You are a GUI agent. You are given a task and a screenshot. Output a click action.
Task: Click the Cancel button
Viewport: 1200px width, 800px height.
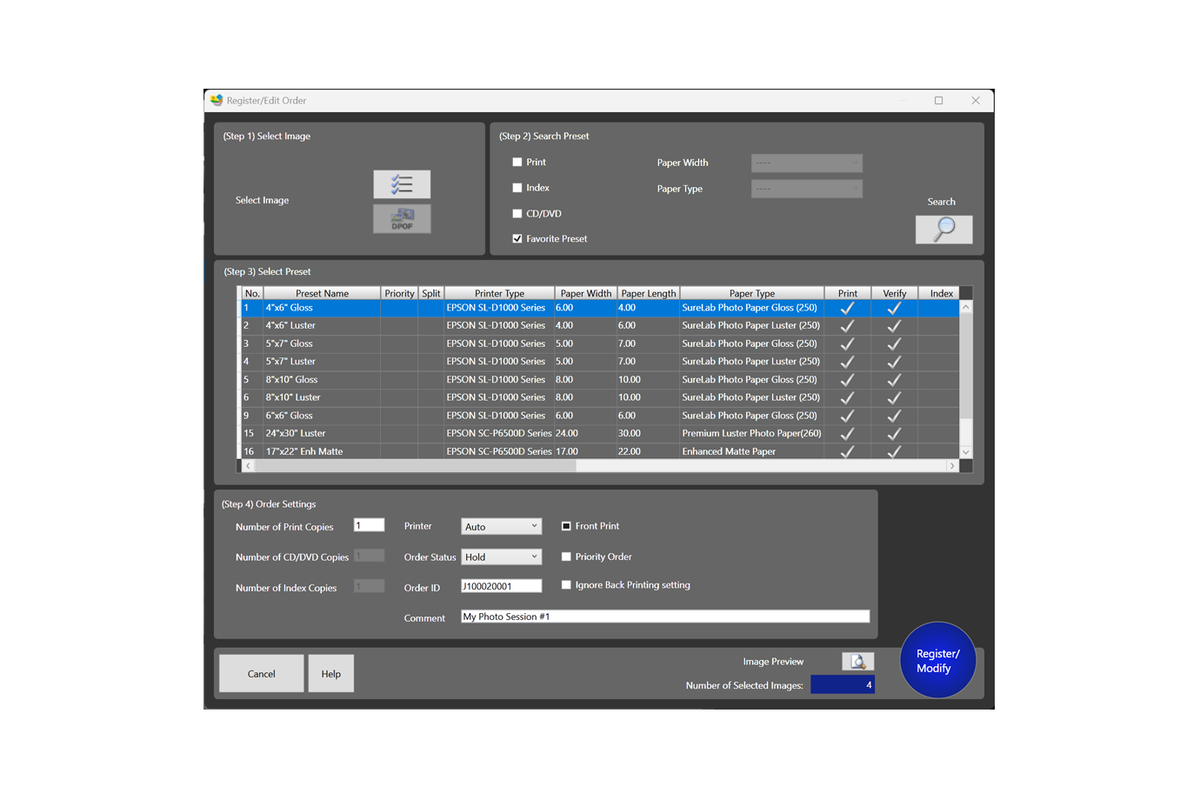[x=261, y=674]
